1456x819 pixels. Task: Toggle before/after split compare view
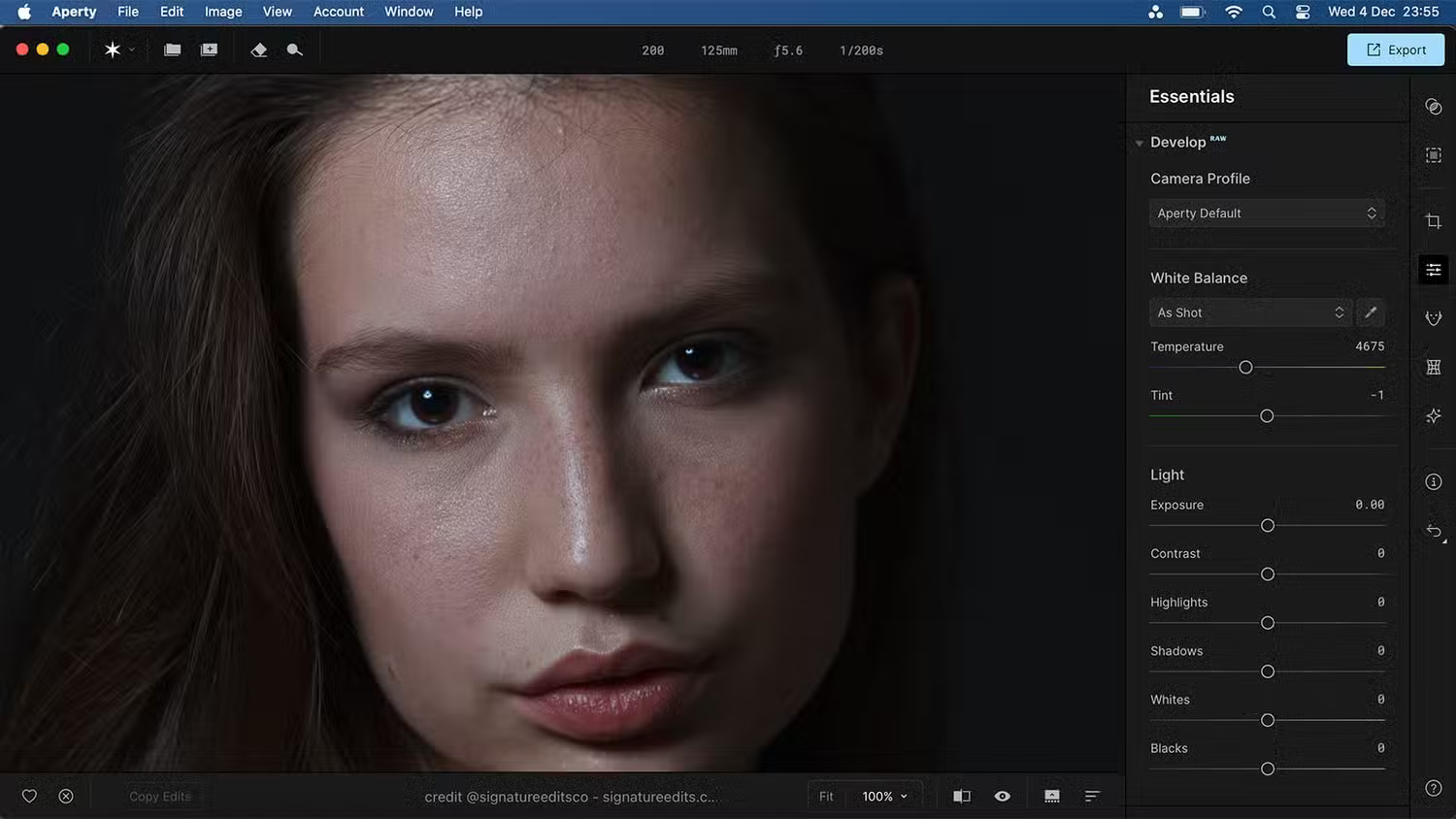(x=961, y=796)
